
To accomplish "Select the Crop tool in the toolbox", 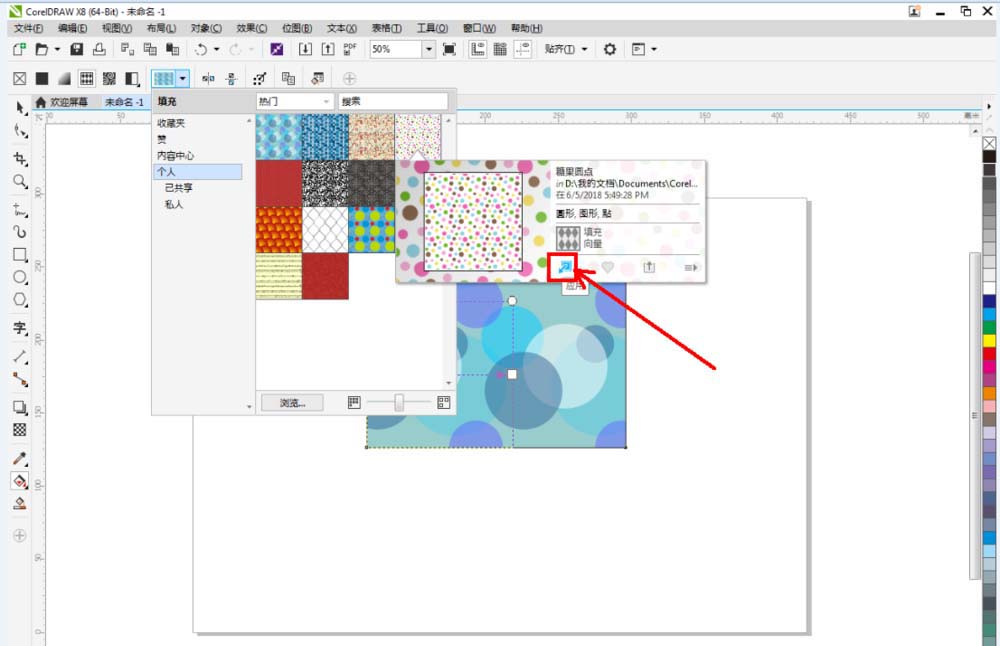I will [19, 159].
